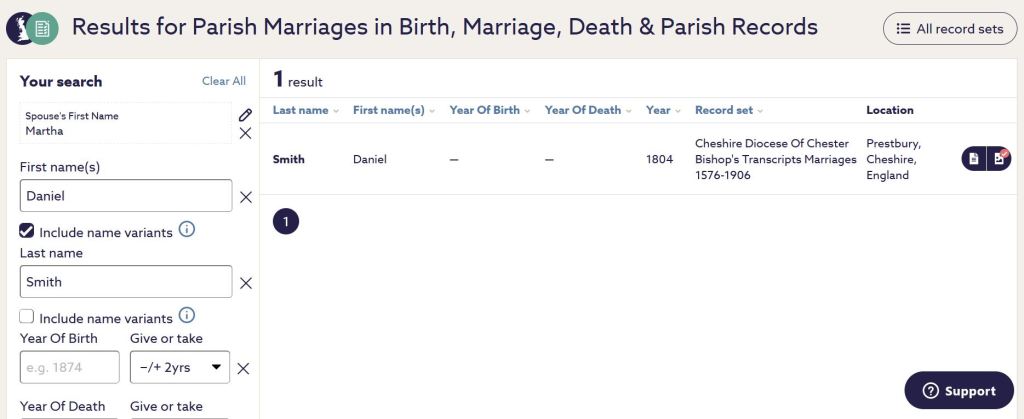Image resolution: width=1024 pixels, height=419 pixels.
Task: Open Give or take −/+ 2yrs dropdown
Action: pyautogui.click(x=180, y=368)
